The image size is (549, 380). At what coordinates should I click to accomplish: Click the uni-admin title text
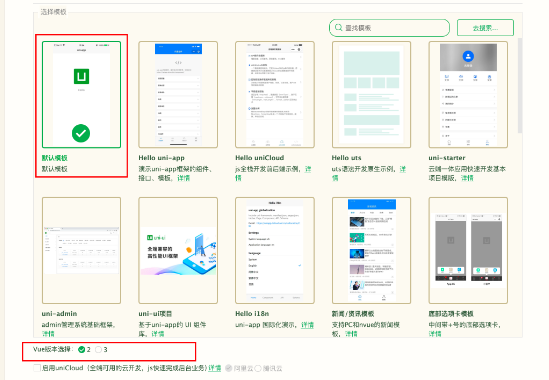point(59,314)
